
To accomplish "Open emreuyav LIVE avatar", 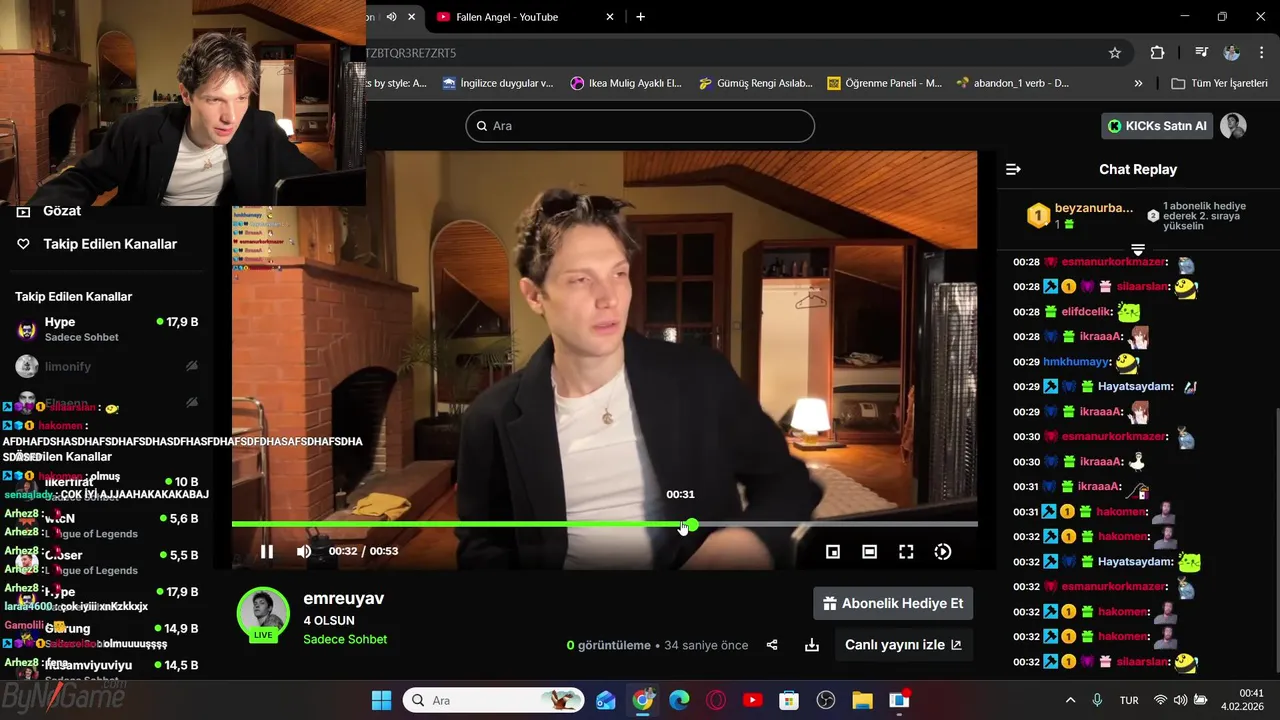I will pyautogui.click(x=263, y=613).
